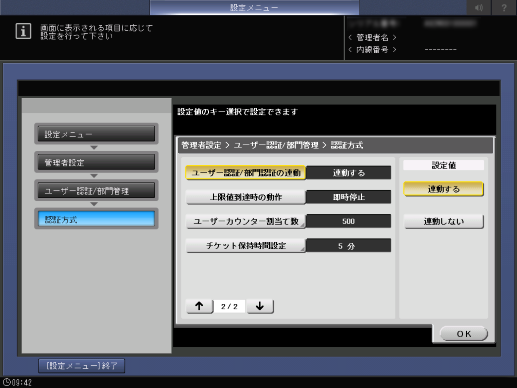Viewport: 517px width, 388px height.
Task: Click the 5 分 ticket time value
Action: (x=348, y=246)
